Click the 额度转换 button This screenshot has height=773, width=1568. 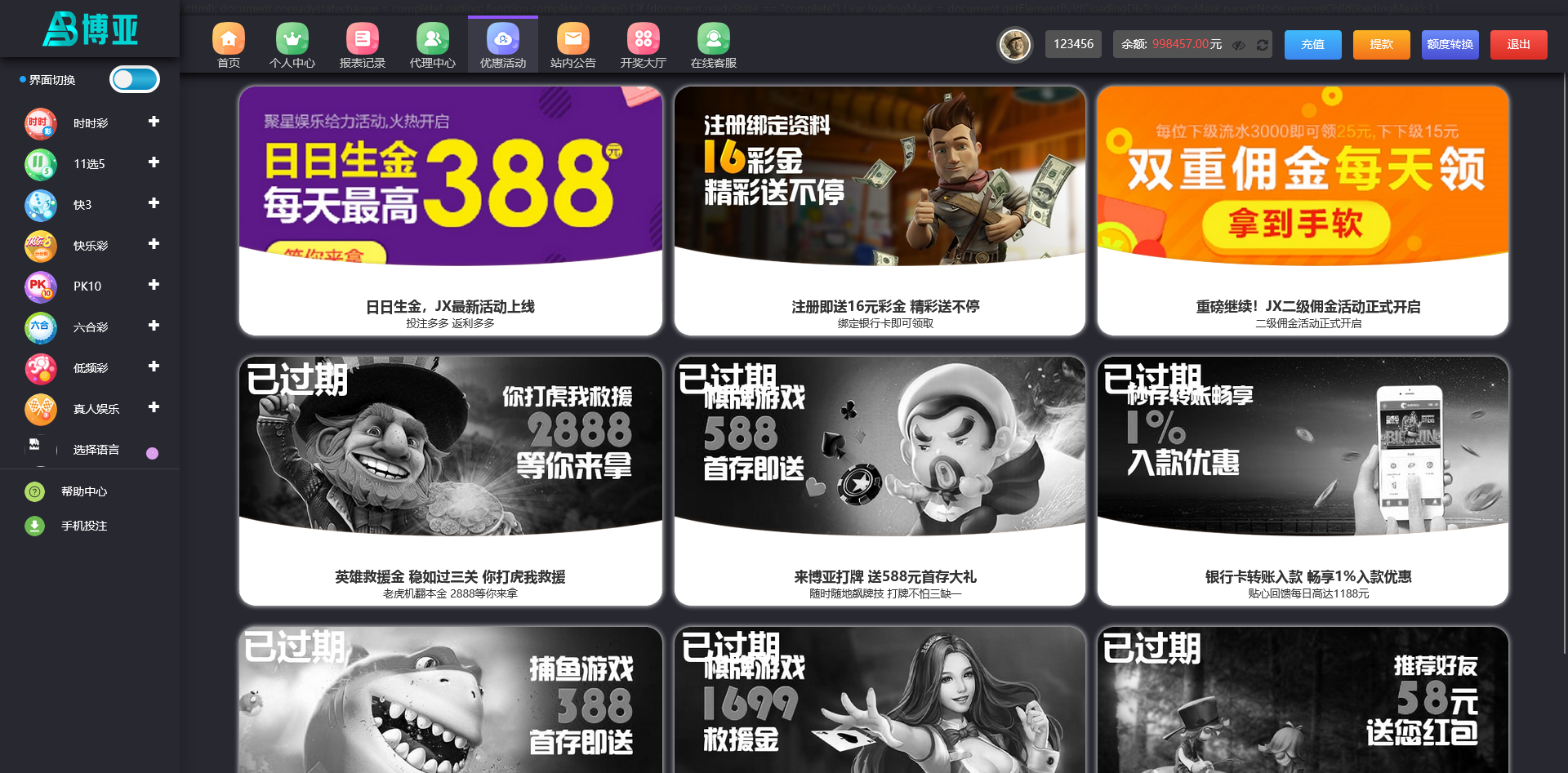pos(1450,45)
